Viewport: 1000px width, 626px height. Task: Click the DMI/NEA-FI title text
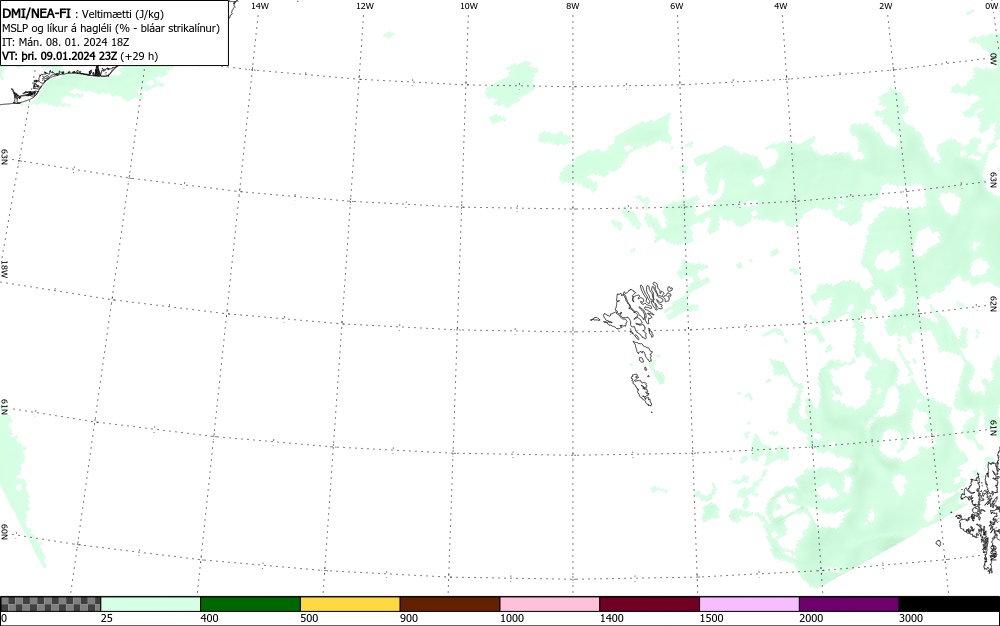pyautogui.click(x=36, y=13)
